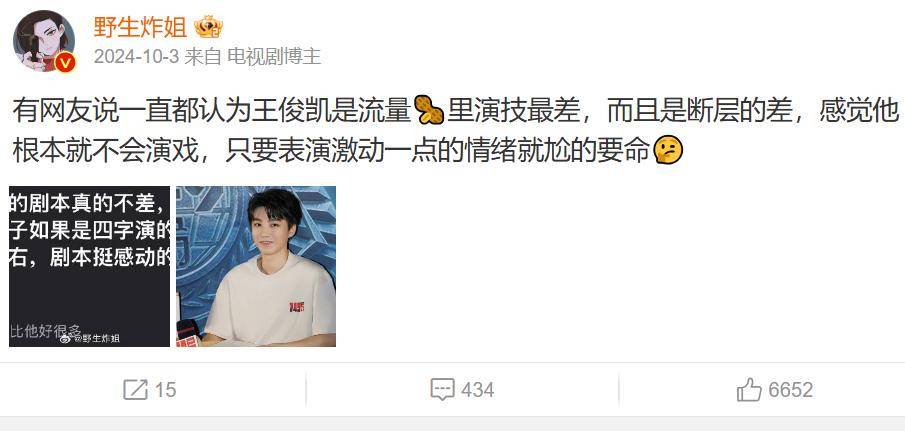Click the peanut emoji in post text
The image size is (905, 431).
coord(429,111)
